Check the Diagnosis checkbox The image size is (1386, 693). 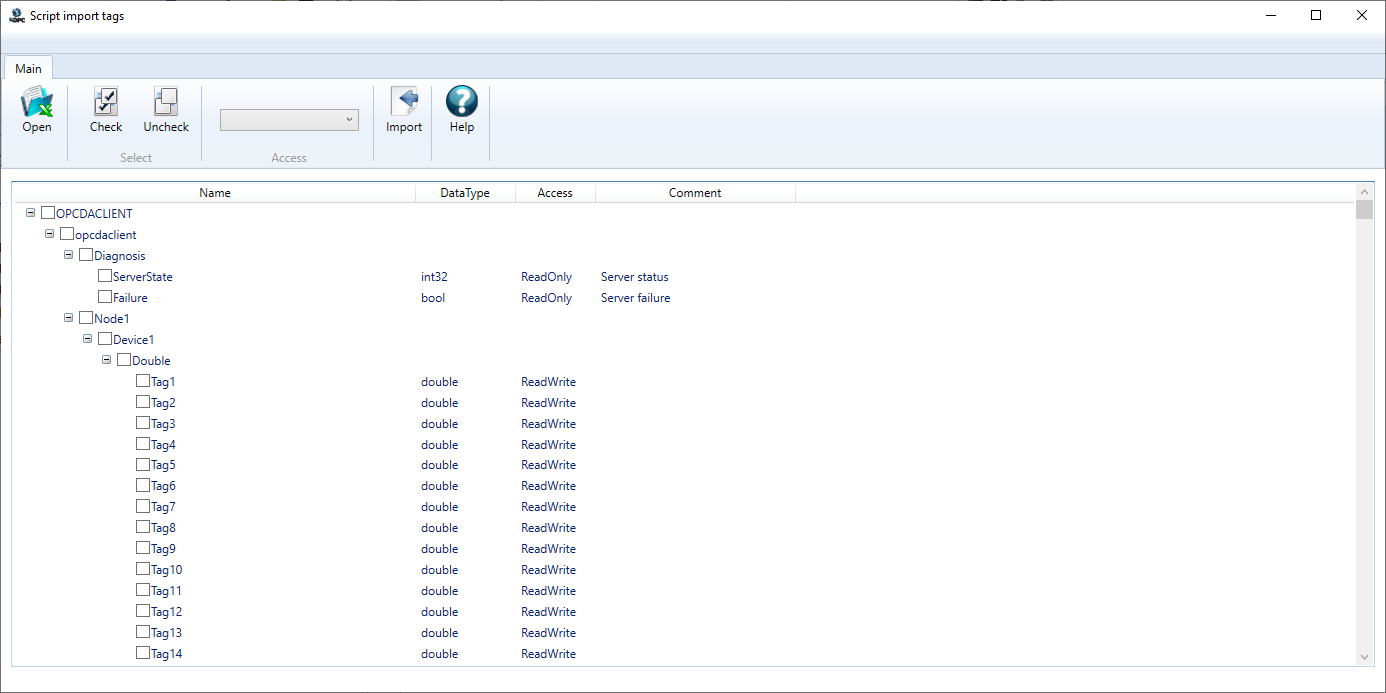tap(86, 255)
